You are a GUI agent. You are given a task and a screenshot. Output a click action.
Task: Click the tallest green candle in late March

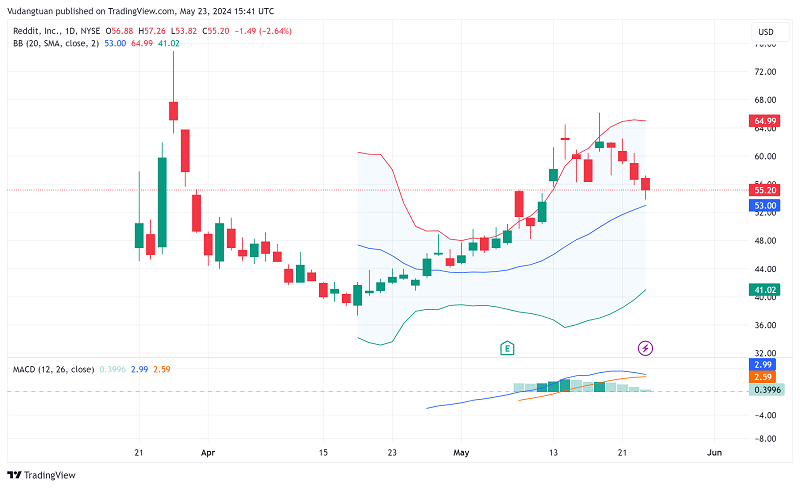click(162, 201)
